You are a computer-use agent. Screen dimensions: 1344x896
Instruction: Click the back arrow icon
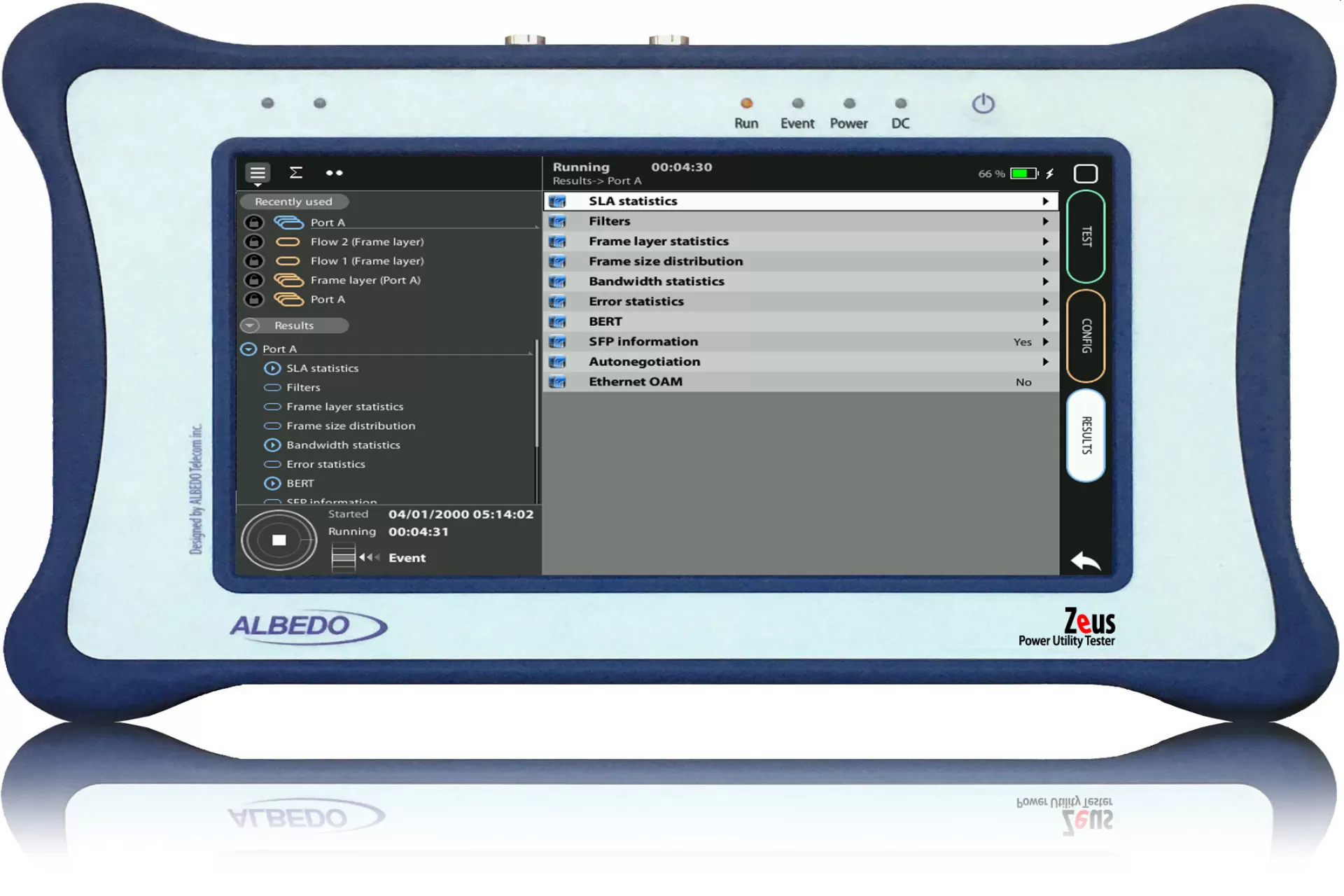coord(1086,561)
